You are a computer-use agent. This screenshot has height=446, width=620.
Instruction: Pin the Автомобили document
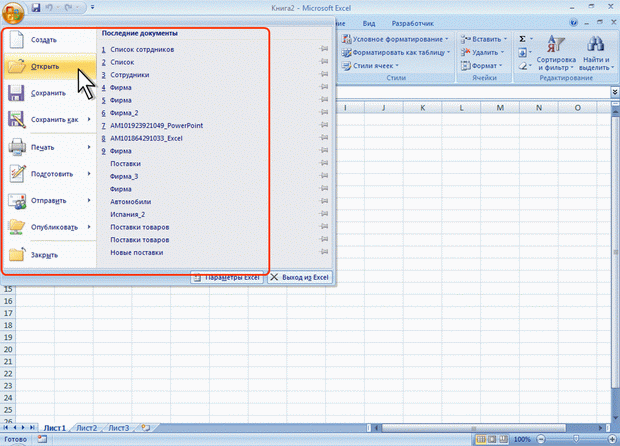coord(324,201)
